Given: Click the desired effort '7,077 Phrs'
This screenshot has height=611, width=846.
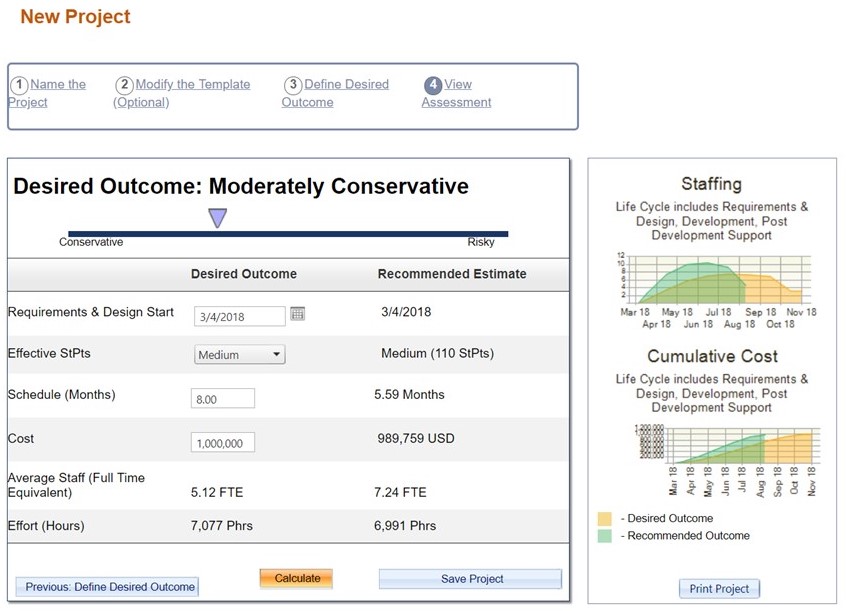Looking at the screenshot, I should click(222, 526).
